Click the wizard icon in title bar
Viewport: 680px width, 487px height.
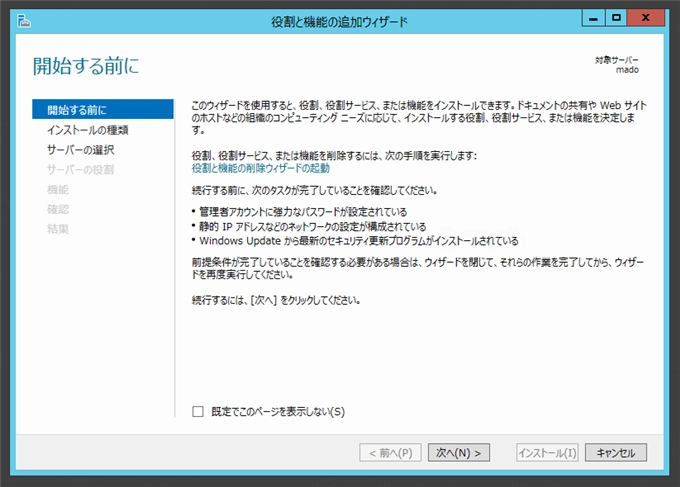[24, 20]
